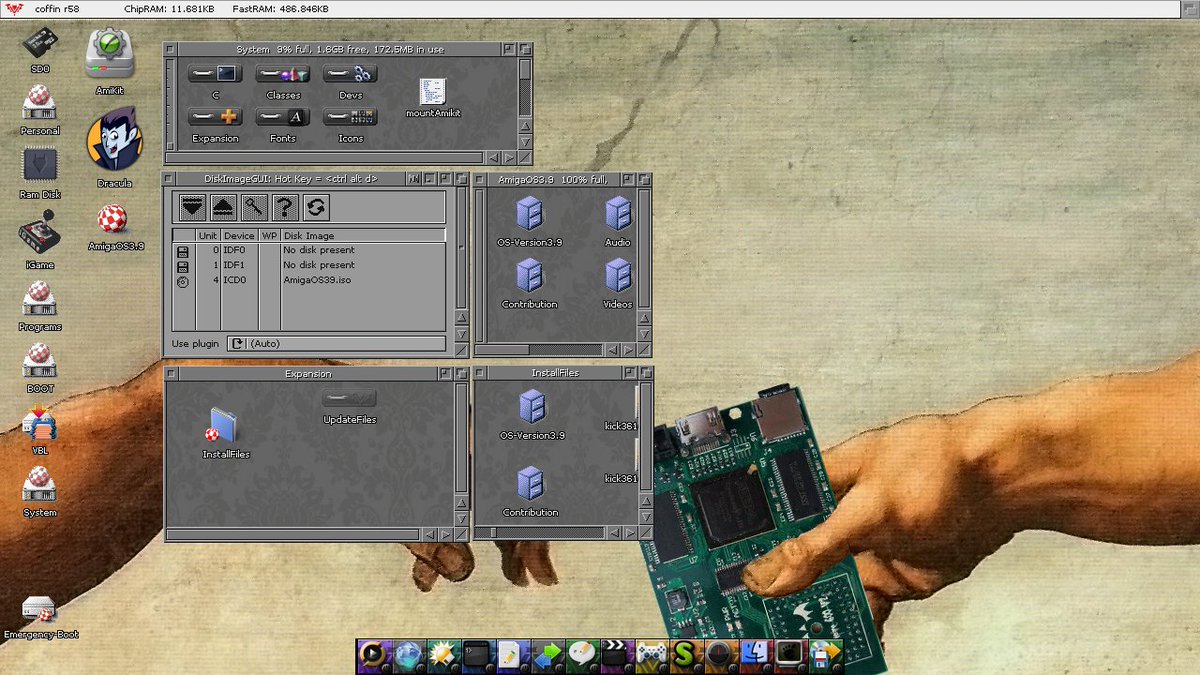Screen dimensions: 1200x675
Task: Open the AmiKit drive icon
Action: click(x=109, y=61)
